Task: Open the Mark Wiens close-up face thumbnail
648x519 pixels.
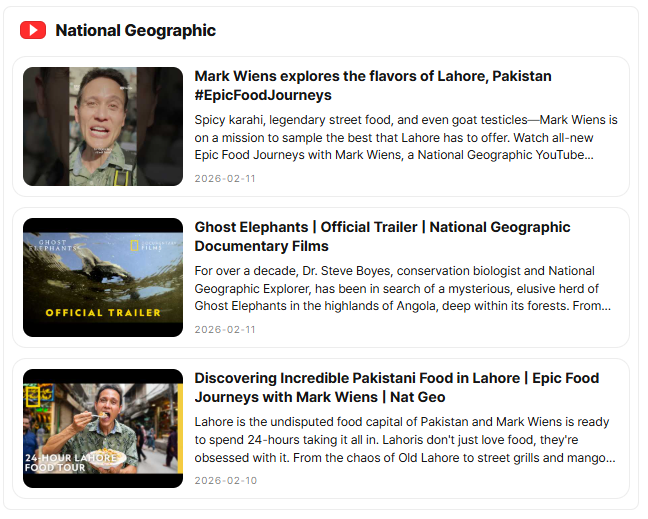Action: (x=103, y=126)
